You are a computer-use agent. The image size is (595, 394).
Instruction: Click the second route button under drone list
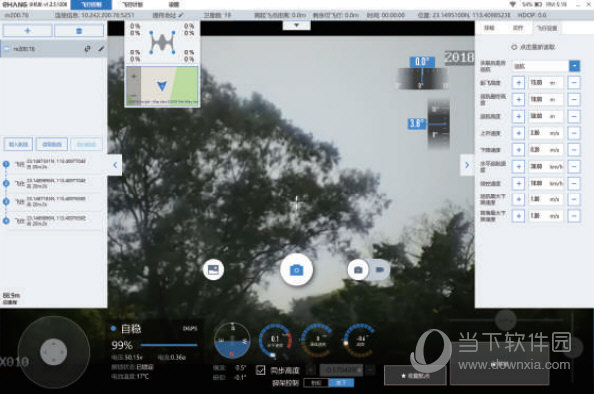coord(52,144)
